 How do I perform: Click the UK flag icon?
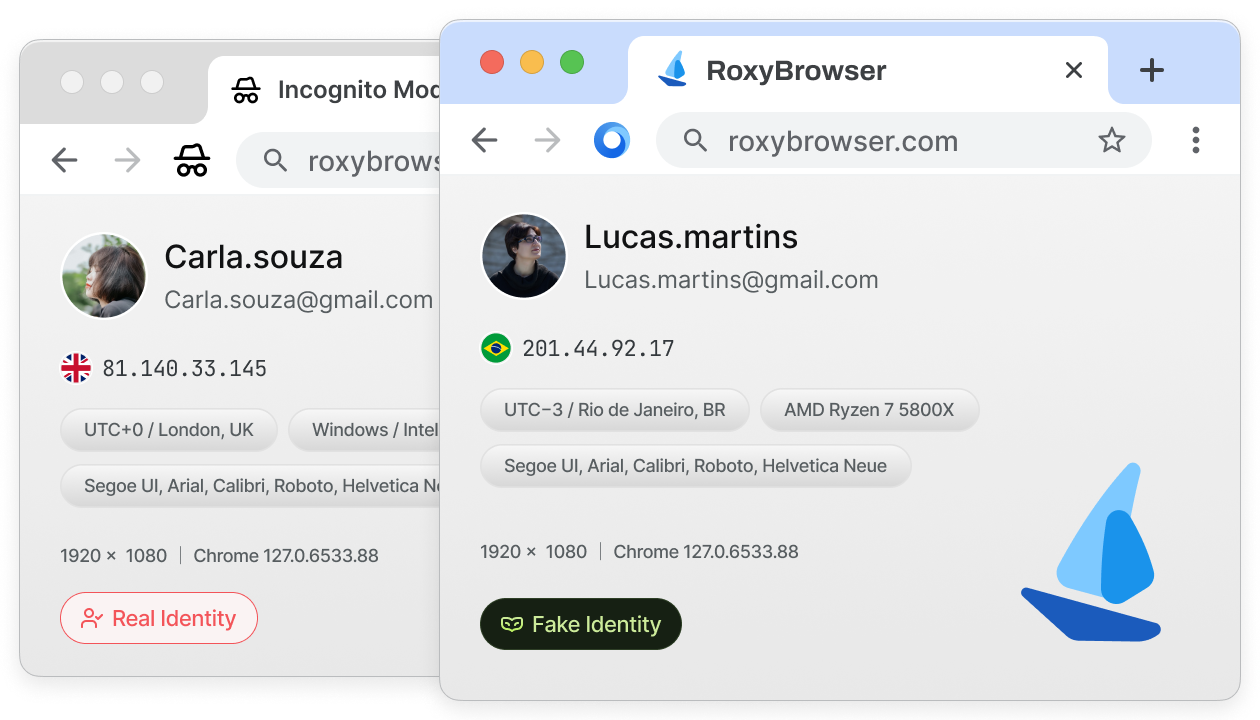75,368
